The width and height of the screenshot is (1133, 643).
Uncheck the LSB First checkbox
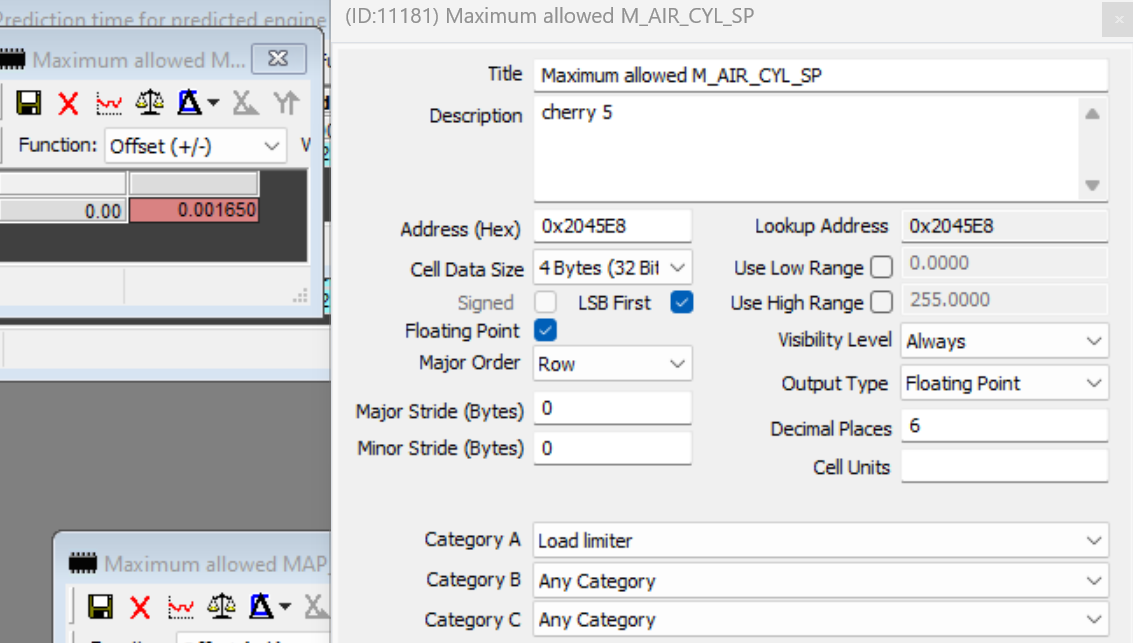682,302
